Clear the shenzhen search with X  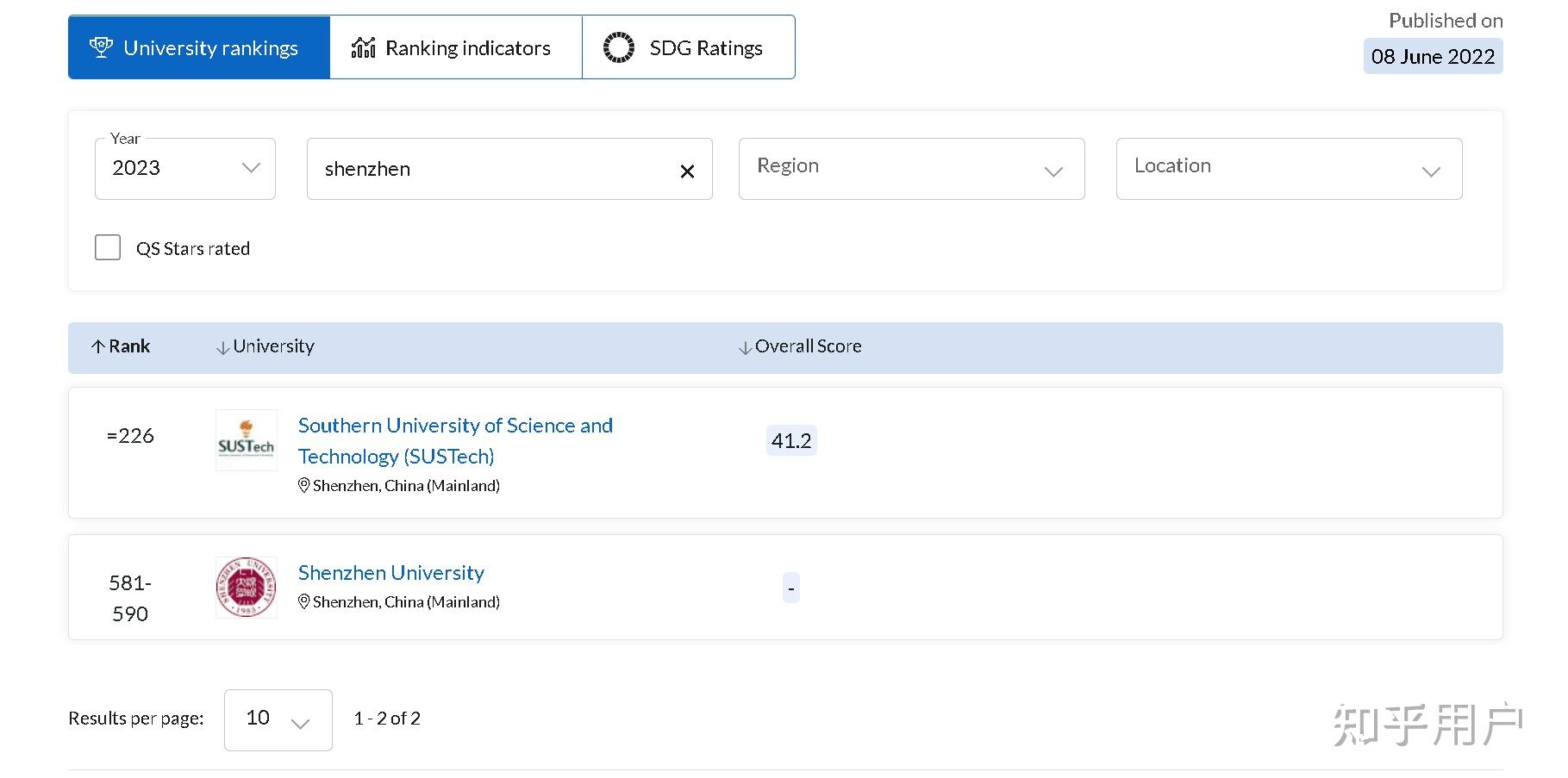coord(687,171)
